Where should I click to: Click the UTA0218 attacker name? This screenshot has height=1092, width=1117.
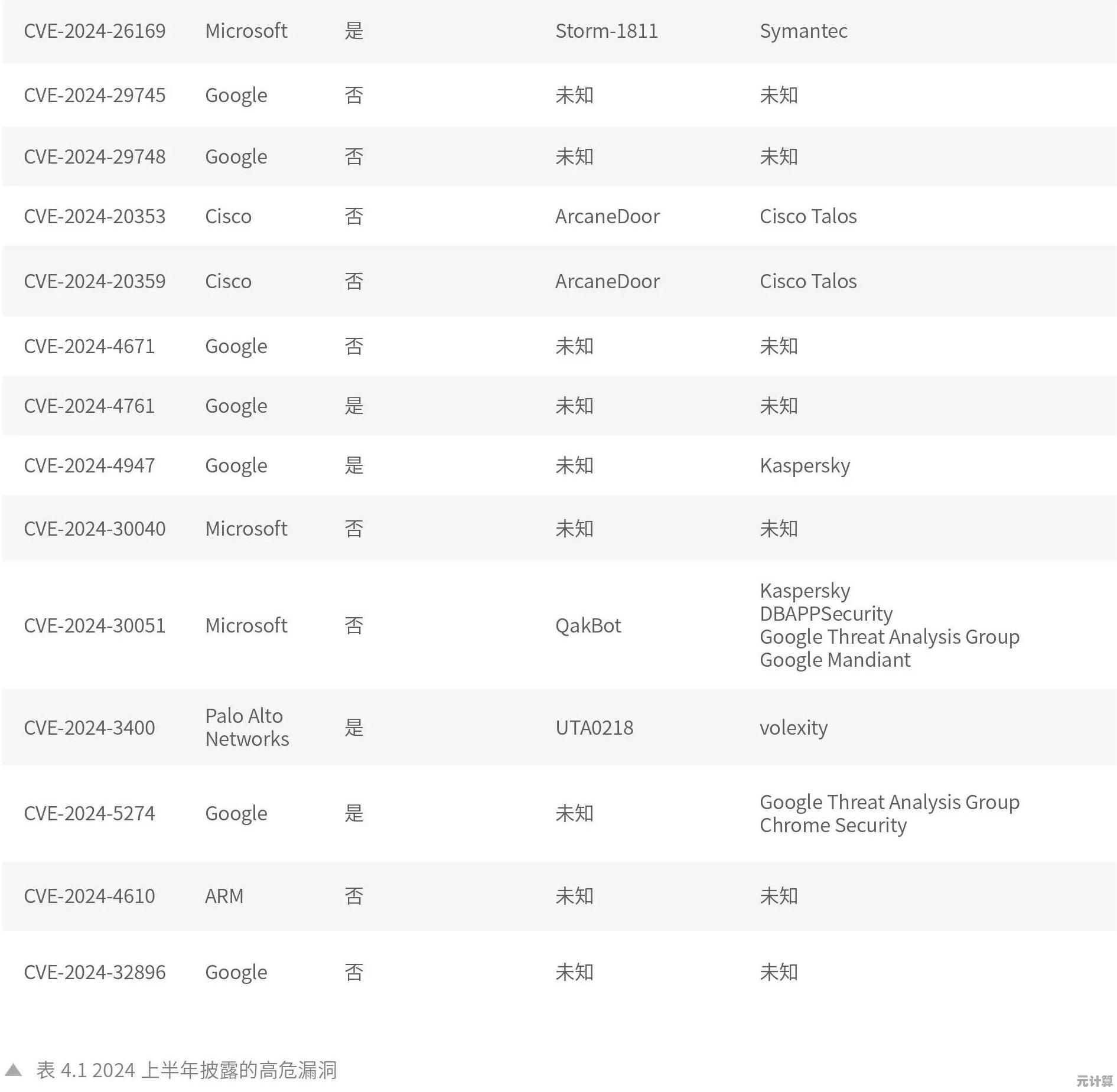(594, 728)
